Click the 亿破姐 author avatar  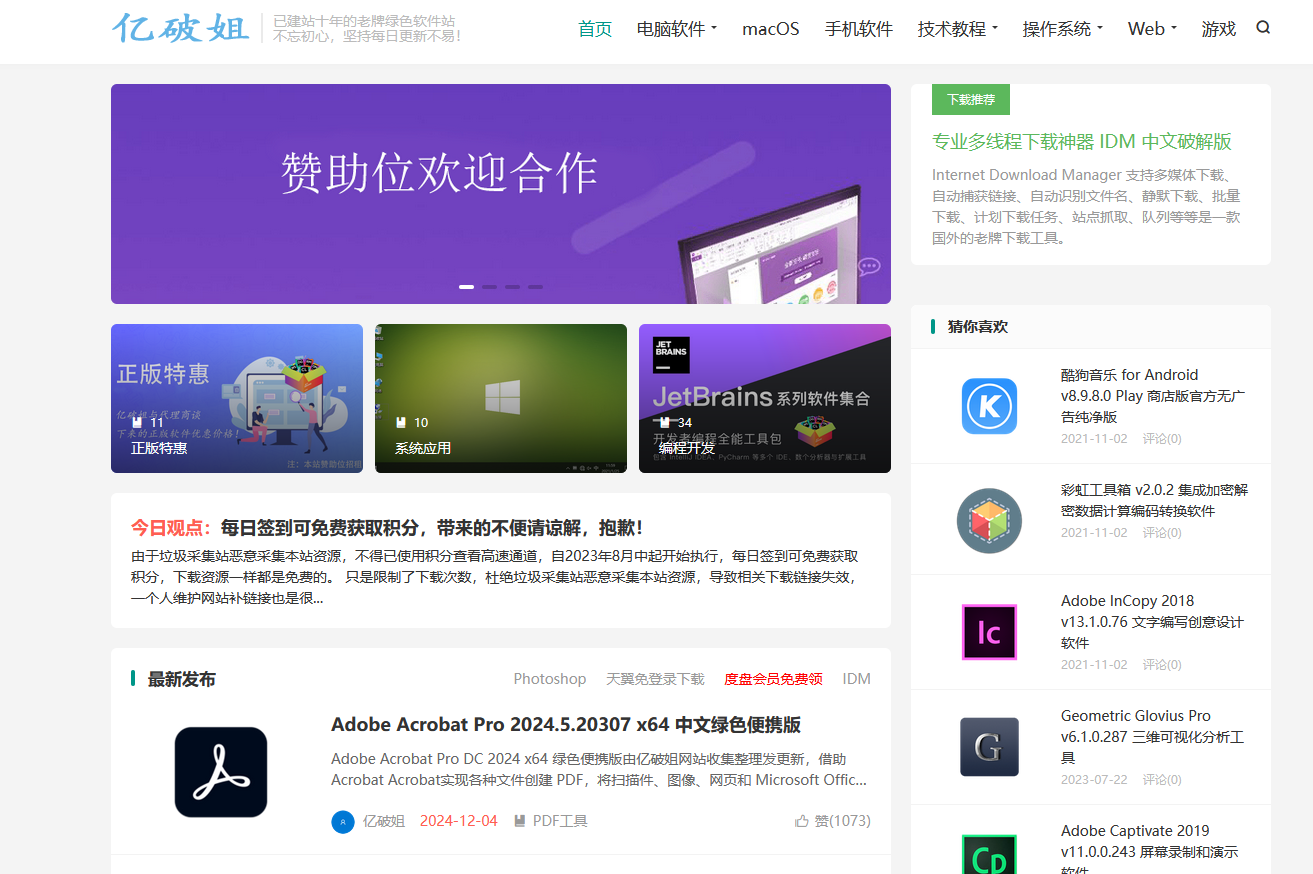click(343, 821)
